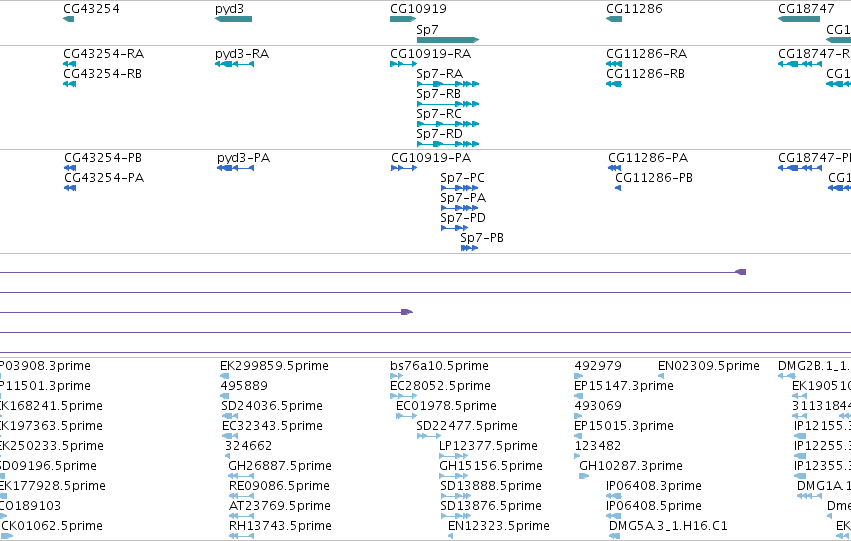The height and width of the screenshot is (541, 851).
Task: Select transcript CG43254-RA
Action: (x=69, y=65)
